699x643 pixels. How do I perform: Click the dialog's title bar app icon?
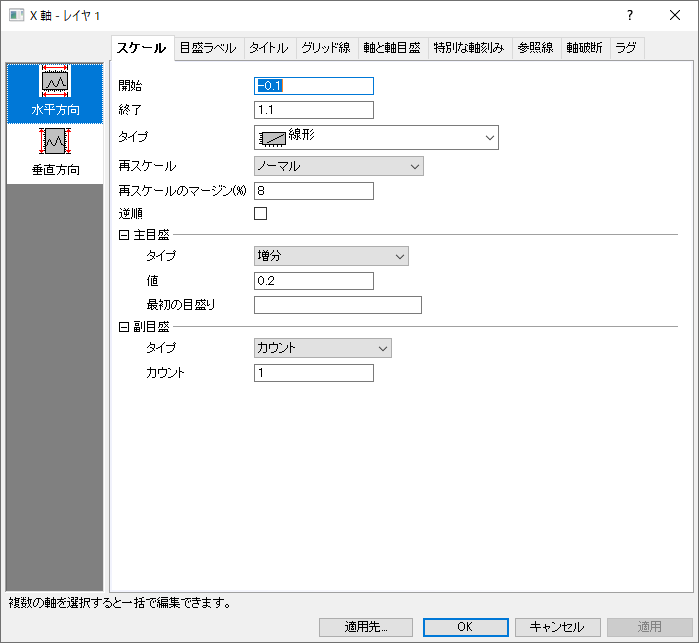pyautogui.click(x=16, y=15)
